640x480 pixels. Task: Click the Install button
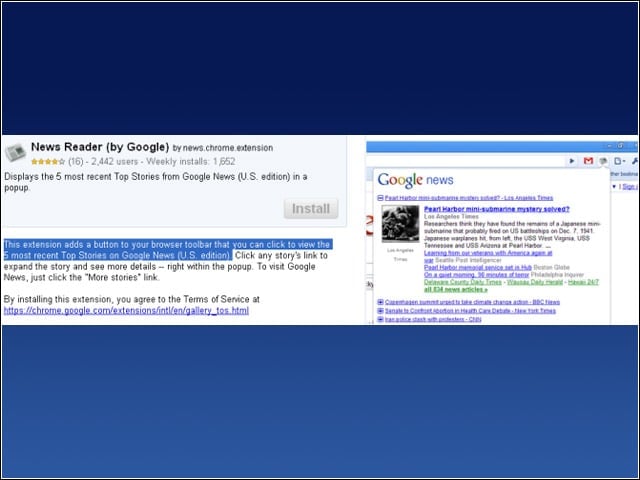pos(311,209)
